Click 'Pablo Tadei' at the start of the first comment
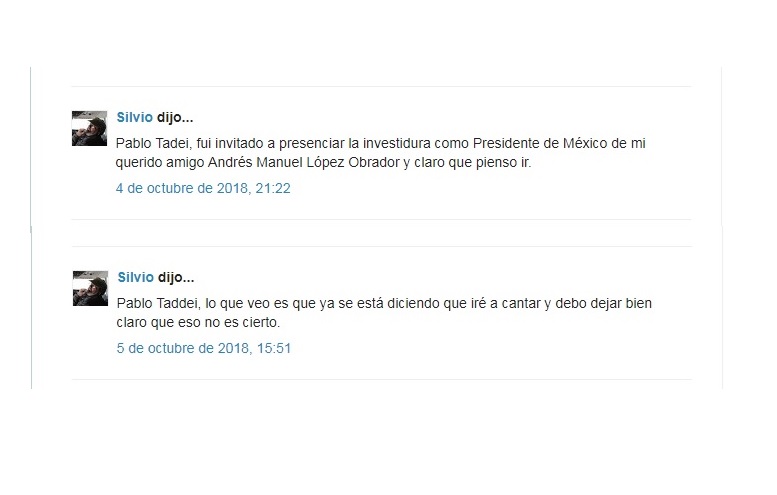 point(152,144)
